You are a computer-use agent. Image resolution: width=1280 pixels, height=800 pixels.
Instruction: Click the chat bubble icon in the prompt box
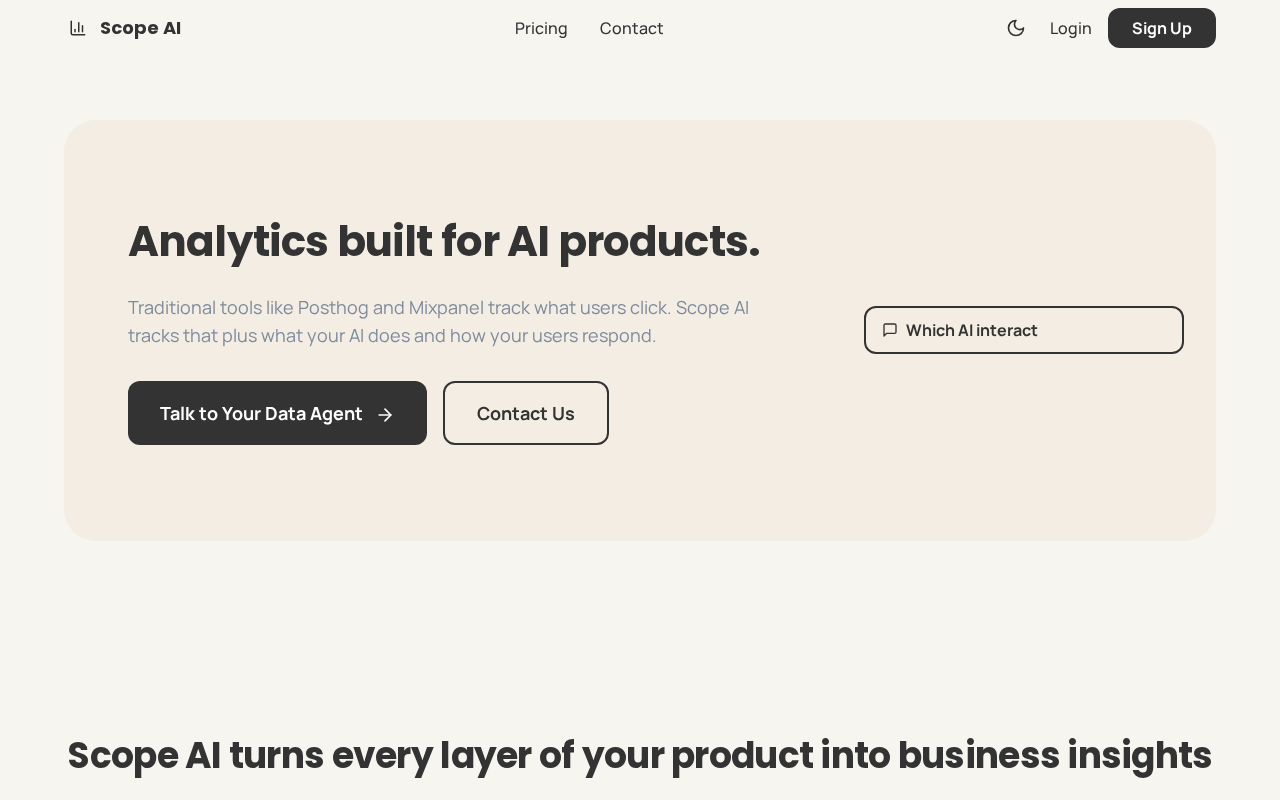(x=890, y=330)
